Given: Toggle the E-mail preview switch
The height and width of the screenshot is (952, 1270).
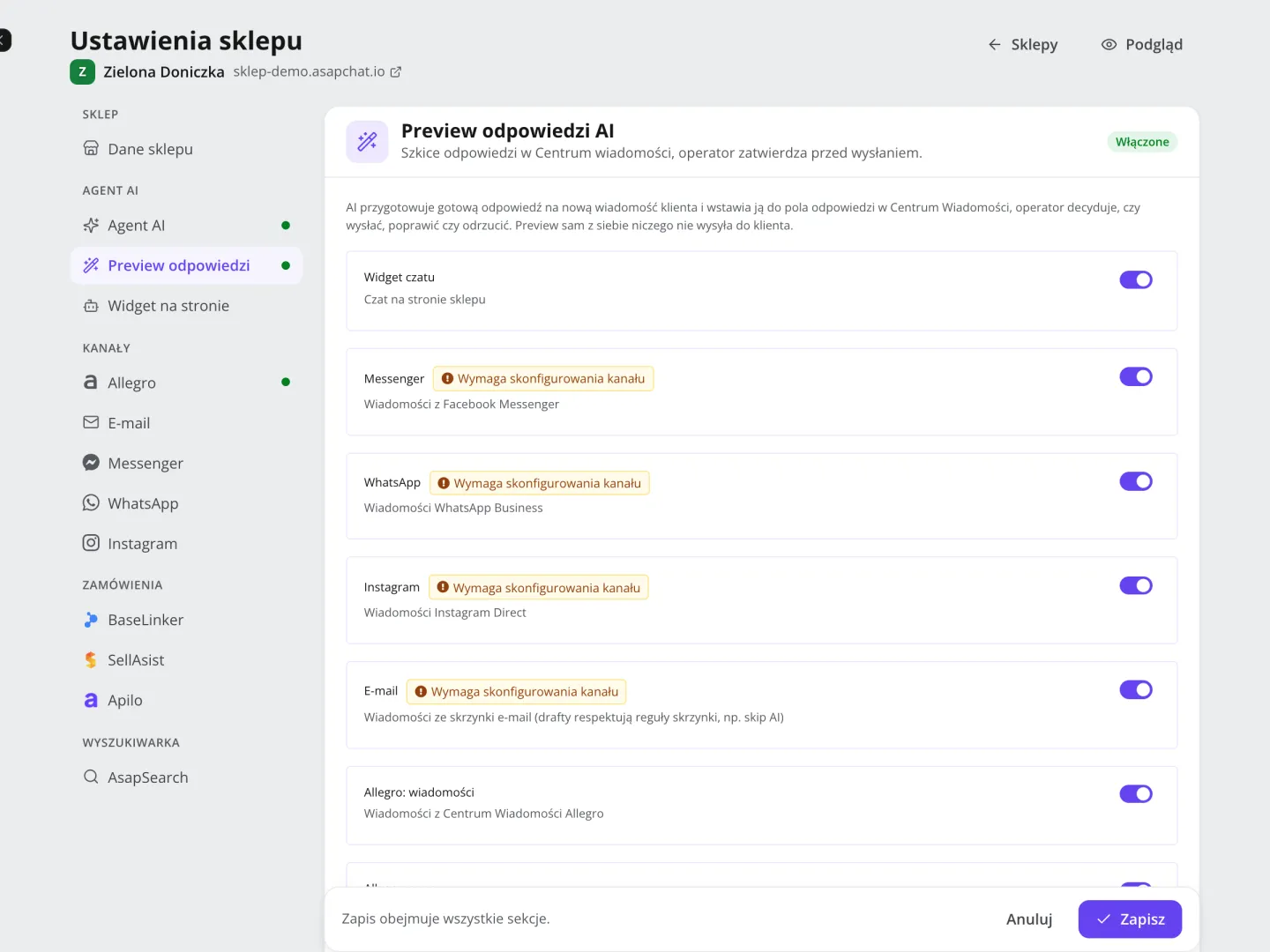Looking at the screenshot, I should pyautogui.click(x=1136, y=689).
